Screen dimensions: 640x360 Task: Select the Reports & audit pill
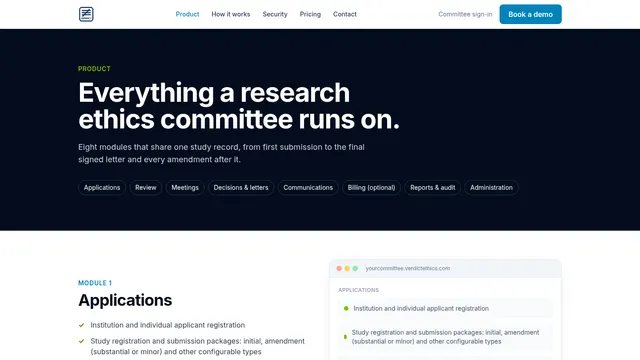coord(433,188)
